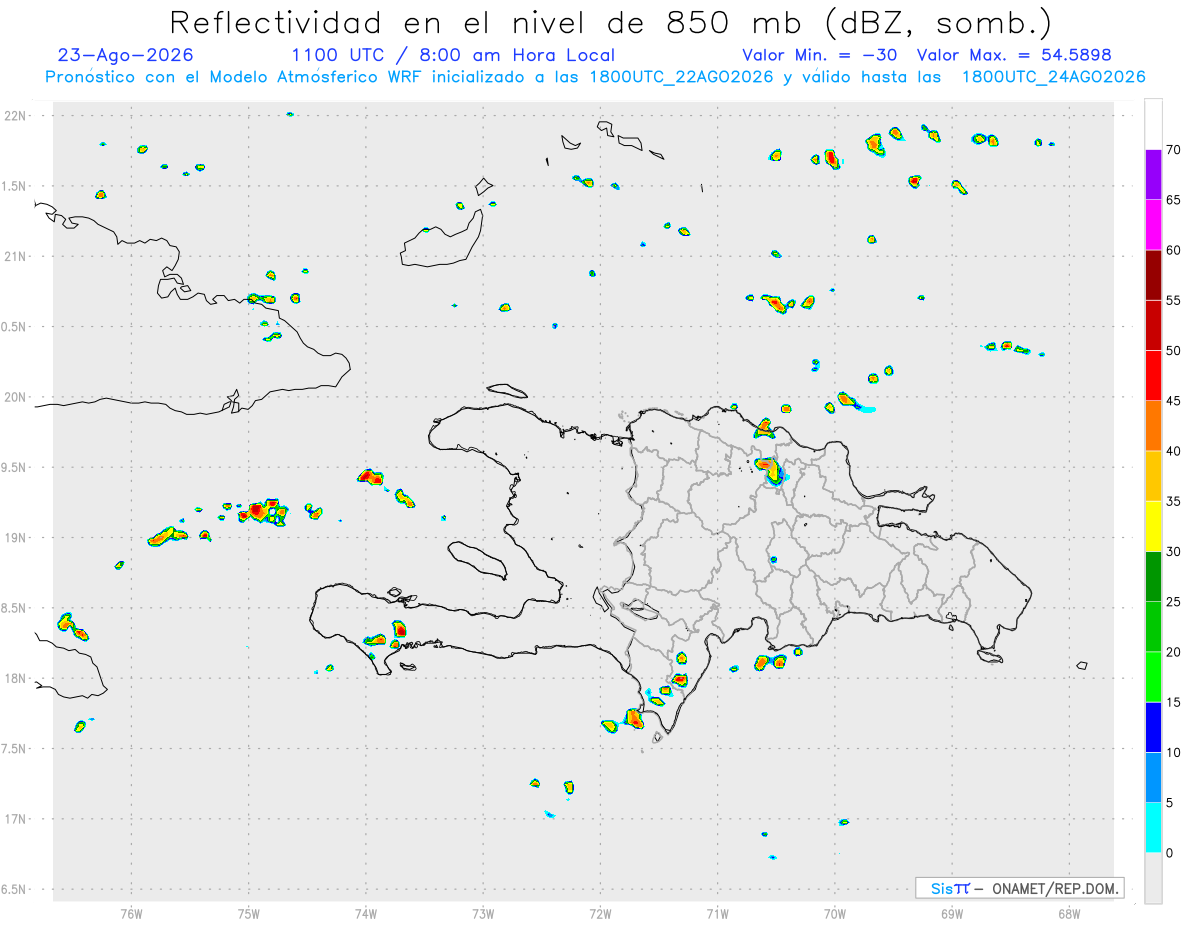
Task: Click the '19N' latitude label
Action: tap(15, 537)
